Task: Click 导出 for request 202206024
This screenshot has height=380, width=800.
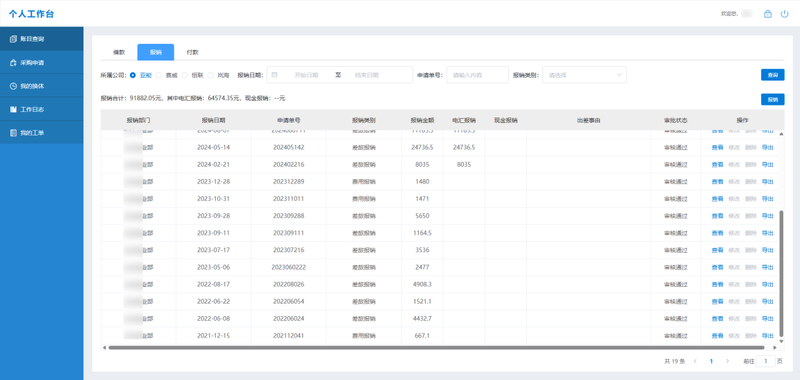Action: pyautogui.click(x=767, y=319)
